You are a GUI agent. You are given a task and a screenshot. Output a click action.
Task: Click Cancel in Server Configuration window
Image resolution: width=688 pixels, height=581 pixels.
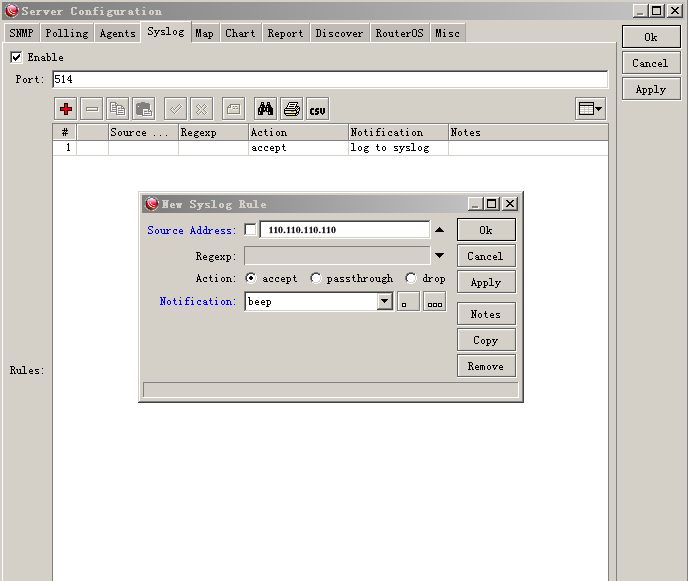pos(651,63)
